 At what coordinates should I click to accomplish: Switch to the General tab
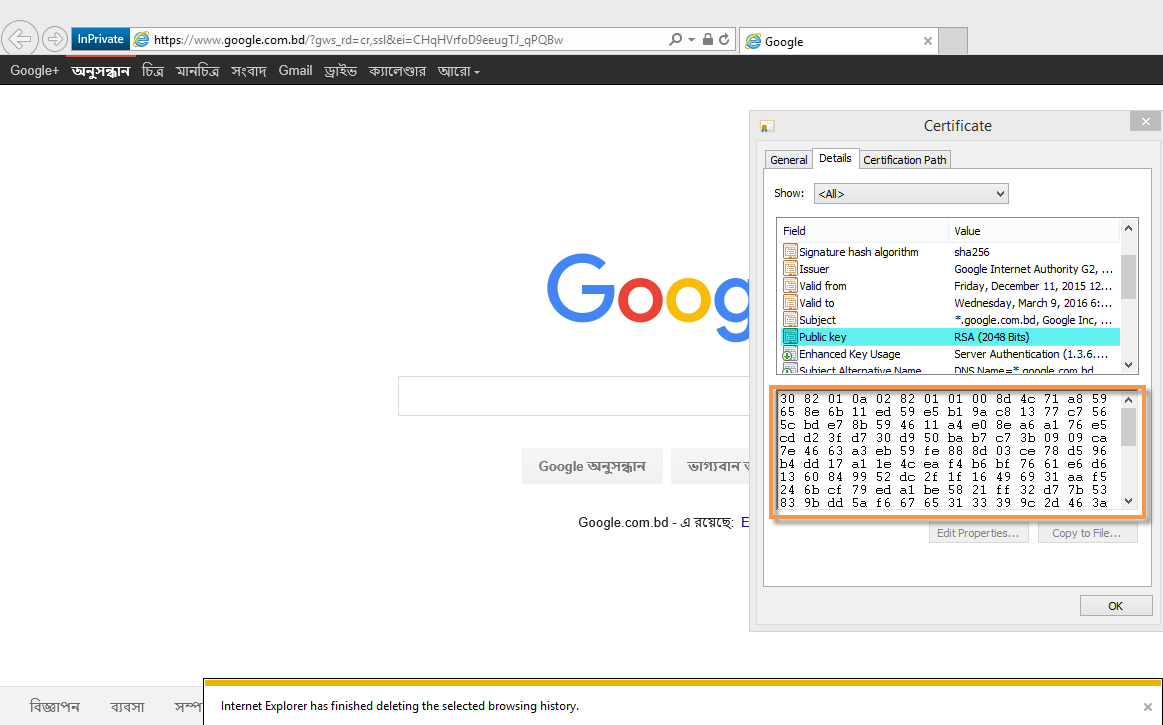coord(788,160)
